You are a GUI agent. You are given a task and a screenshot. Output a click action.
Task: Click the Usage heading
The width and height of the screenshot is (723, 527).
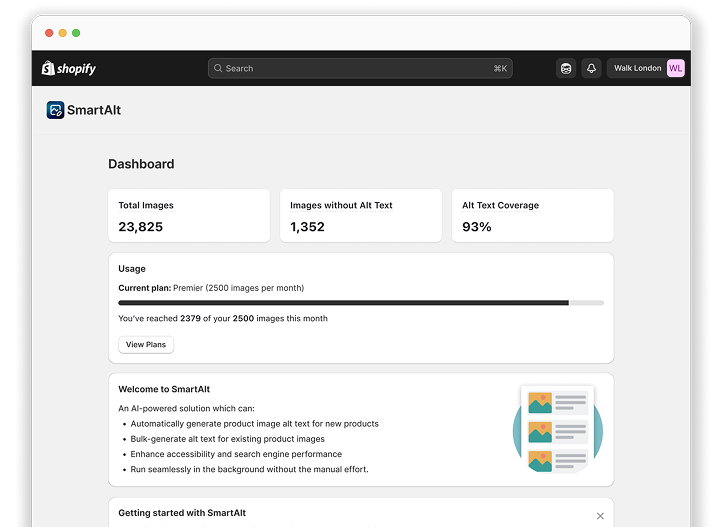132,269
